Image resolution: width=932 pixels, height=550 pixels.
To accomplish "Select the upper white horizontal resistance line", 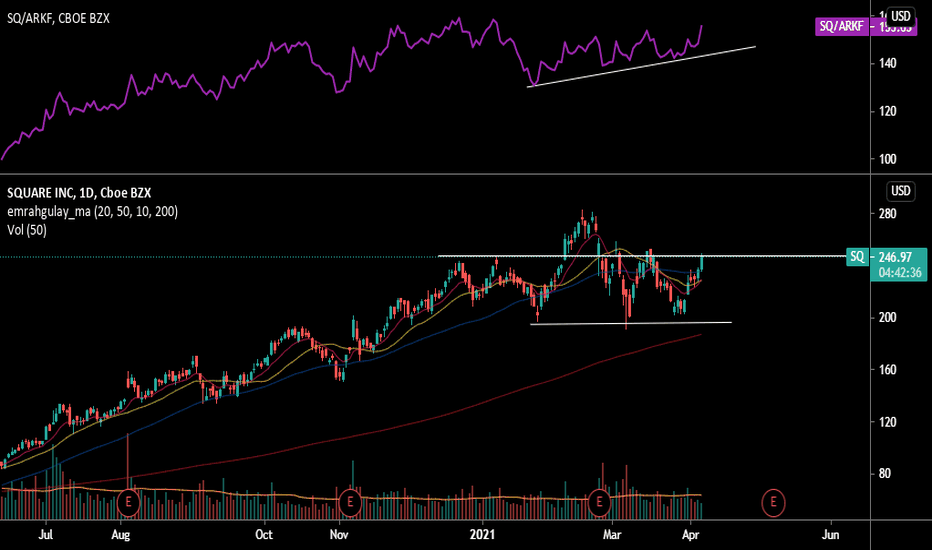I will tap(642, 256).
